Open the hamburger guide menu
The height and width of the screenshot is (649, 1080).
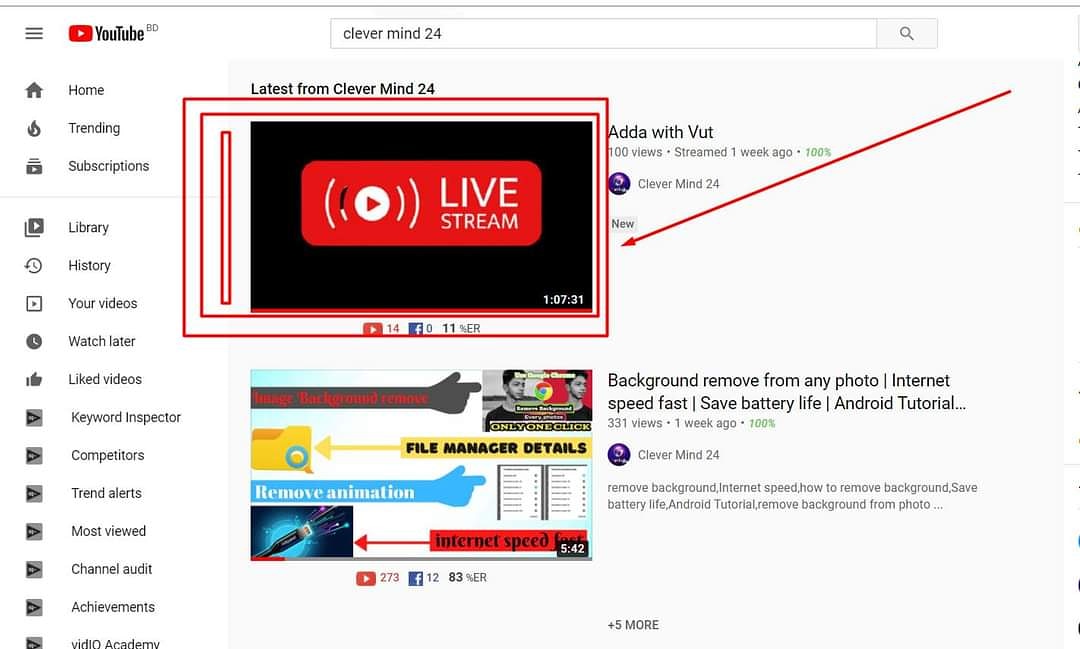coord(34,33)
